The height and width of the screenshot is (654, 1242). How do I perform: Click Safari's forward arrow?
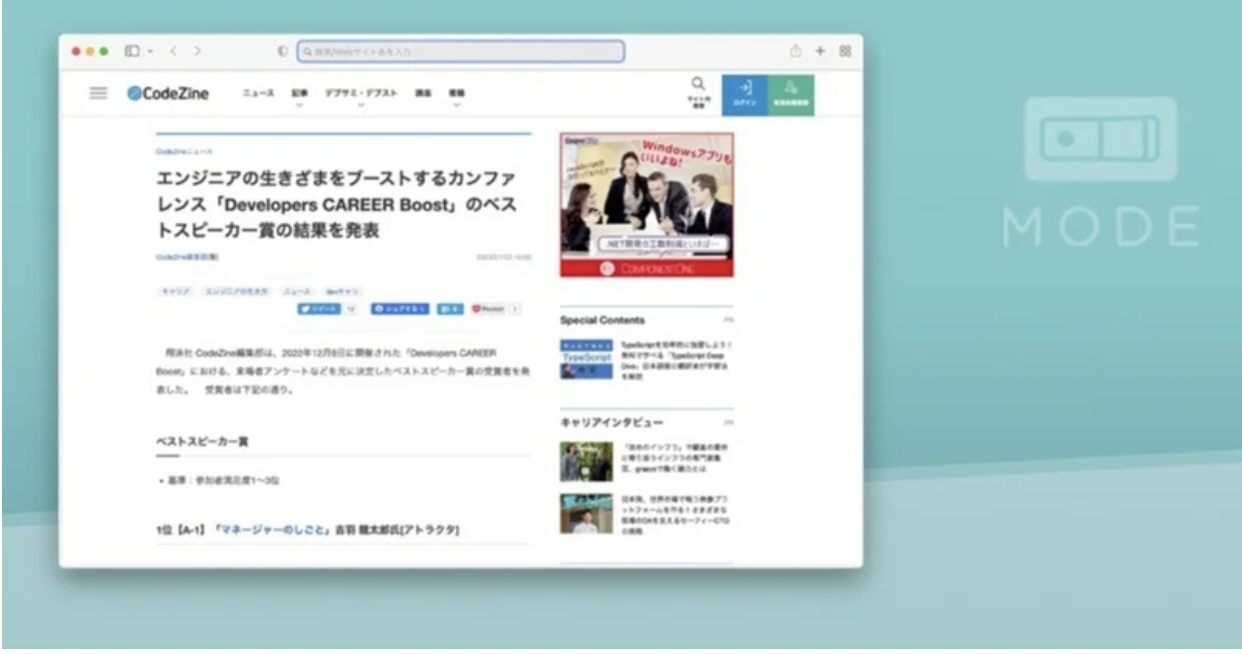pos(197,51)
